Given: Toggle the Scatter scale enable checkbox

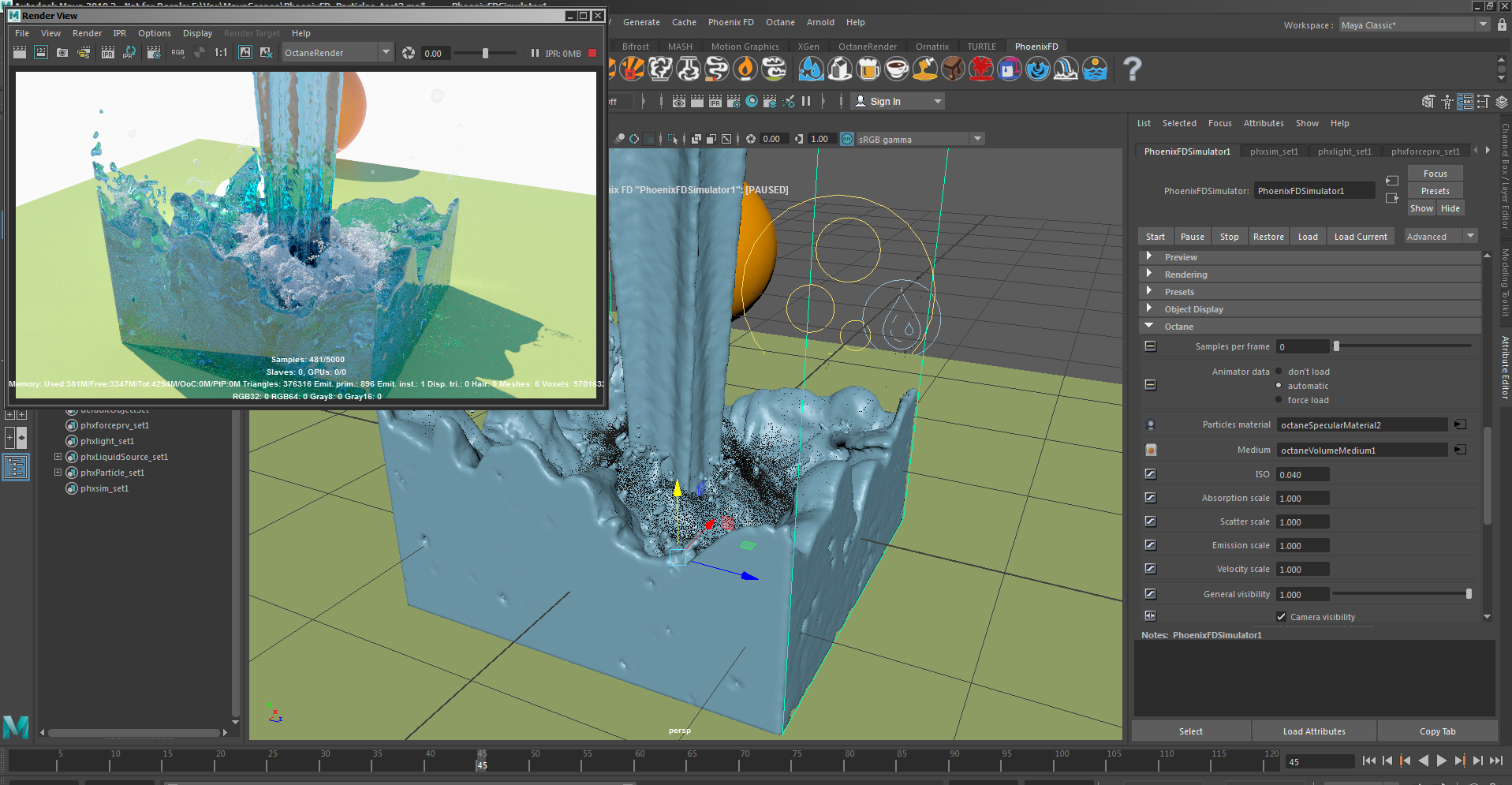Looking at the screenshot, I should pos(1151,521).
